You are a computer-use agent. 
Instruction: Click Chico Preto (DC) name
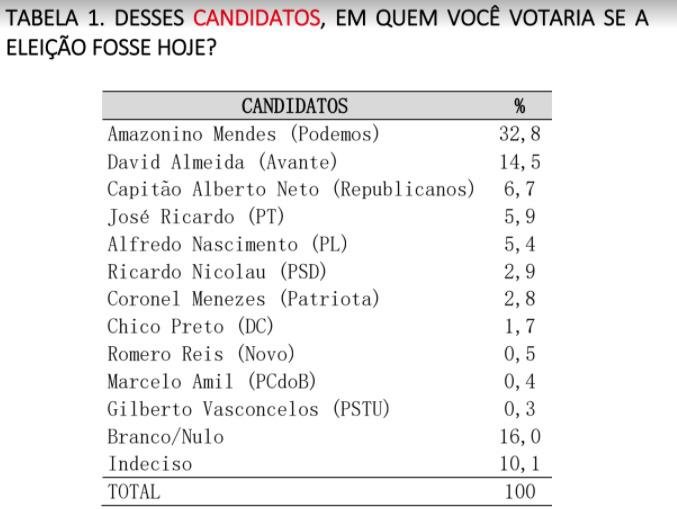[190, 326]
